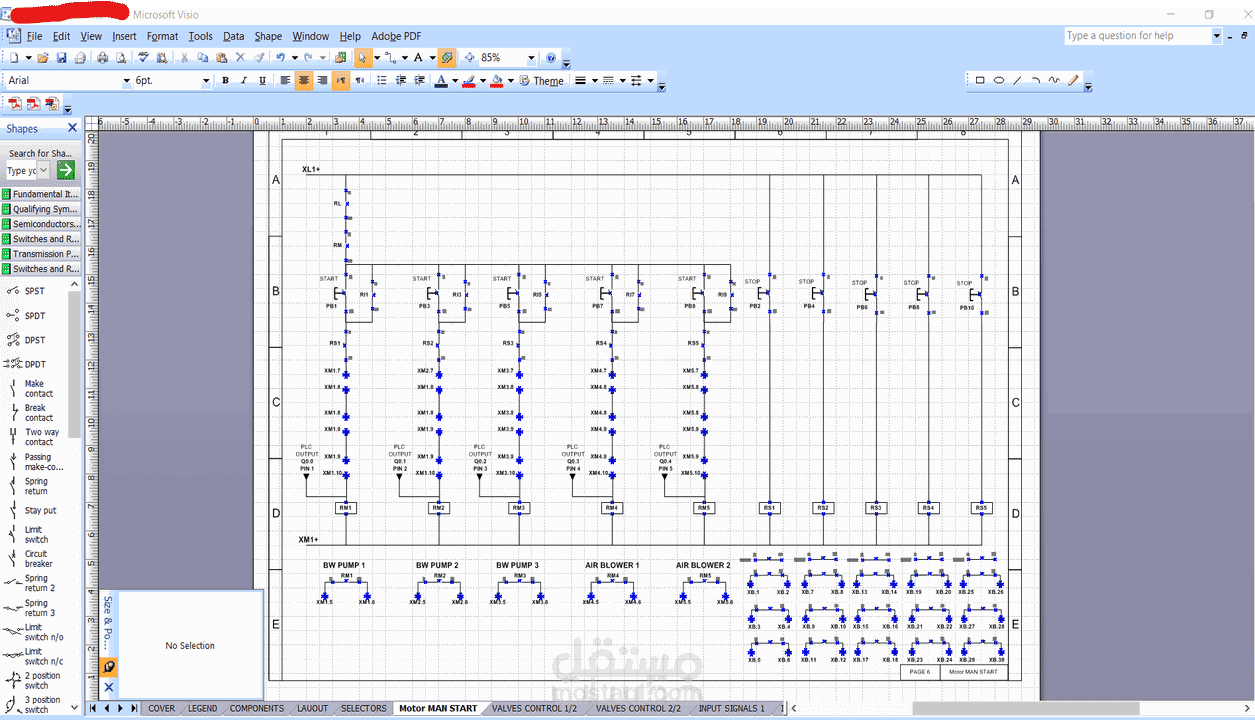1255x720 pixels.
Task: Click the green search arrow in Shapes
Action: click(x=65, y=170)
